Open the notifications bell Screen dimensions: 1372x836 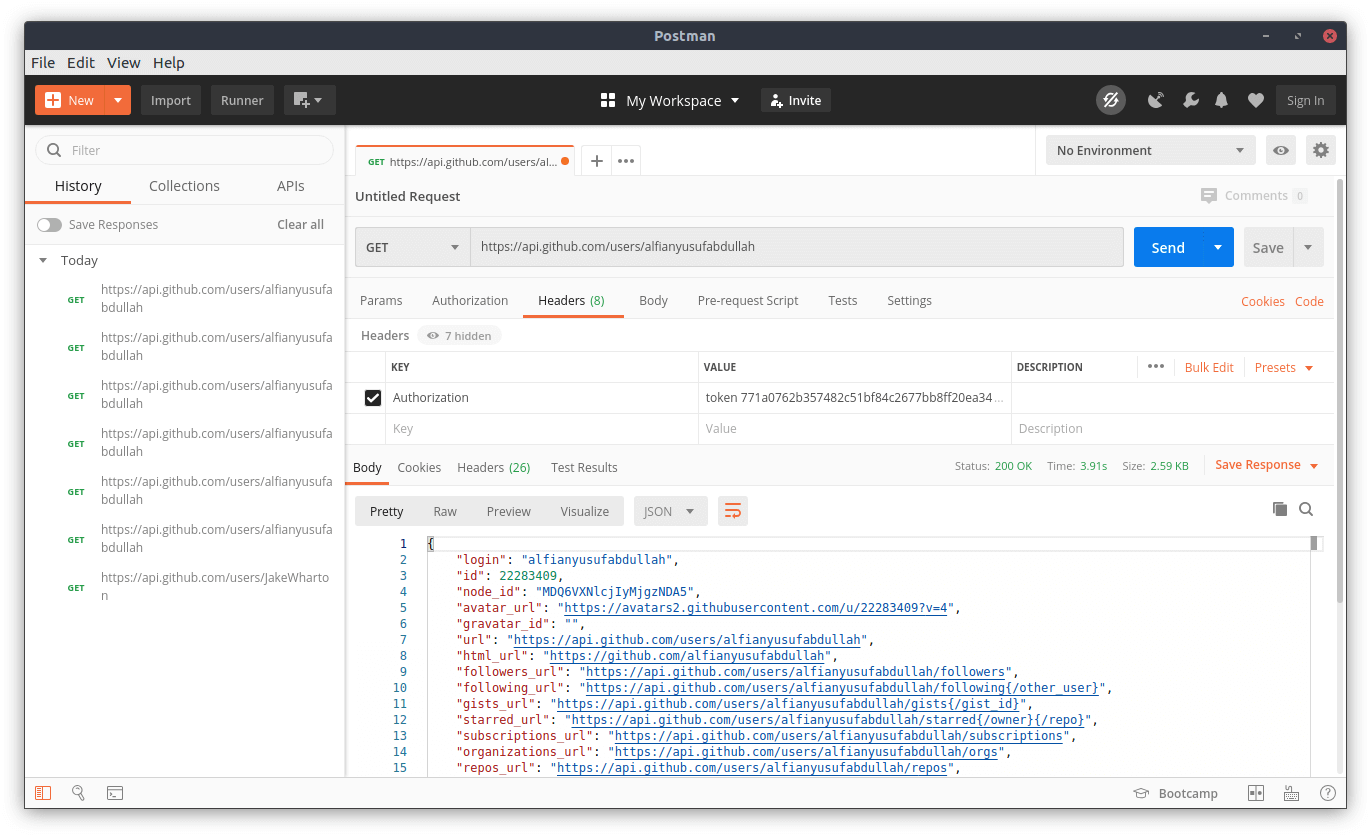(1222, 100)
